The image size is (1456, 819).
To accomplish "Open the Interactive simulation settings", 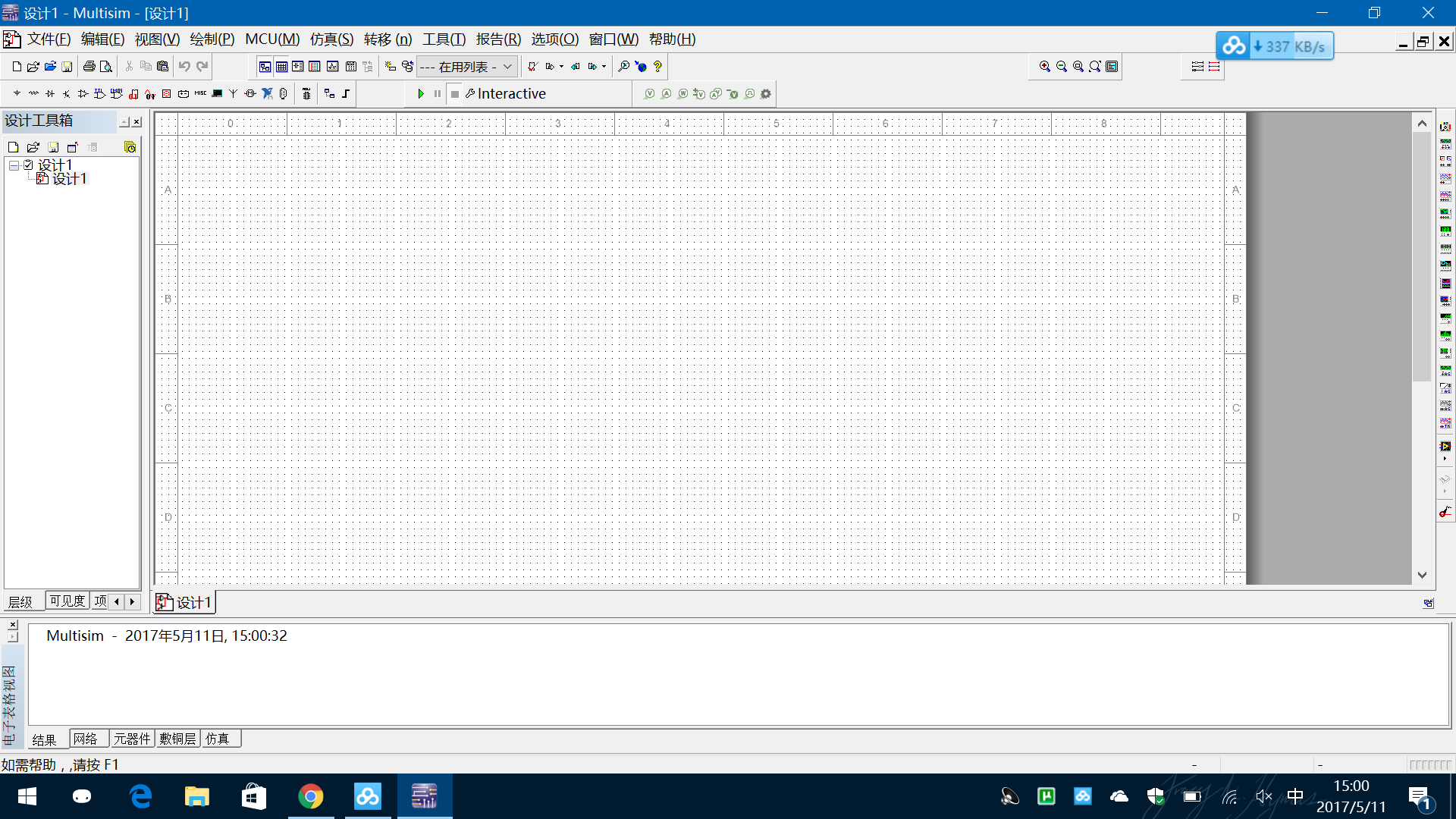I will [x=506, y=94].
